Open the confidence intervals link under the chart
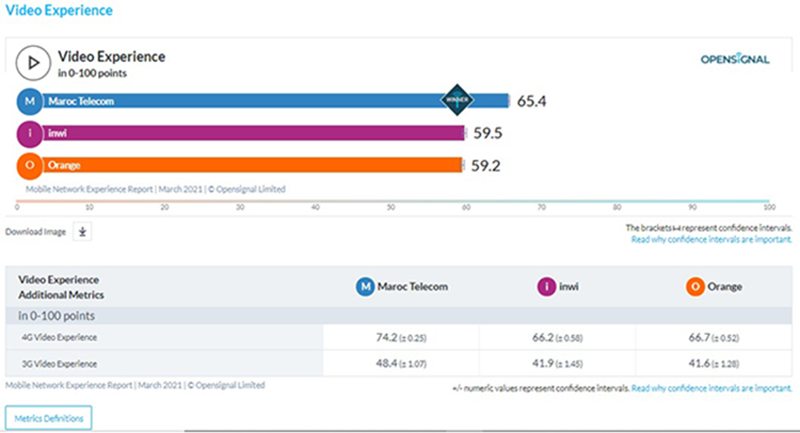Screen dimensions: 800x433 tap(712, 240)
